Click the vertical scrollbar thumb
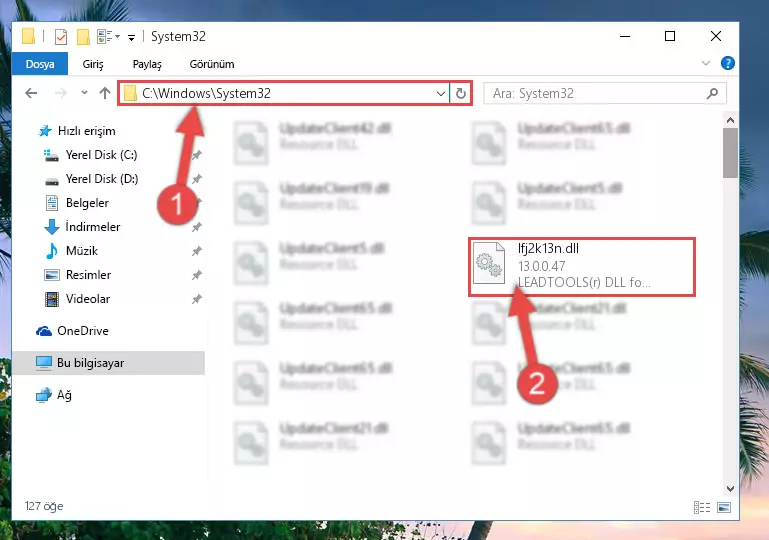This screenshot has height=540, width=769. pyautogui.click(x=730, y=153)
